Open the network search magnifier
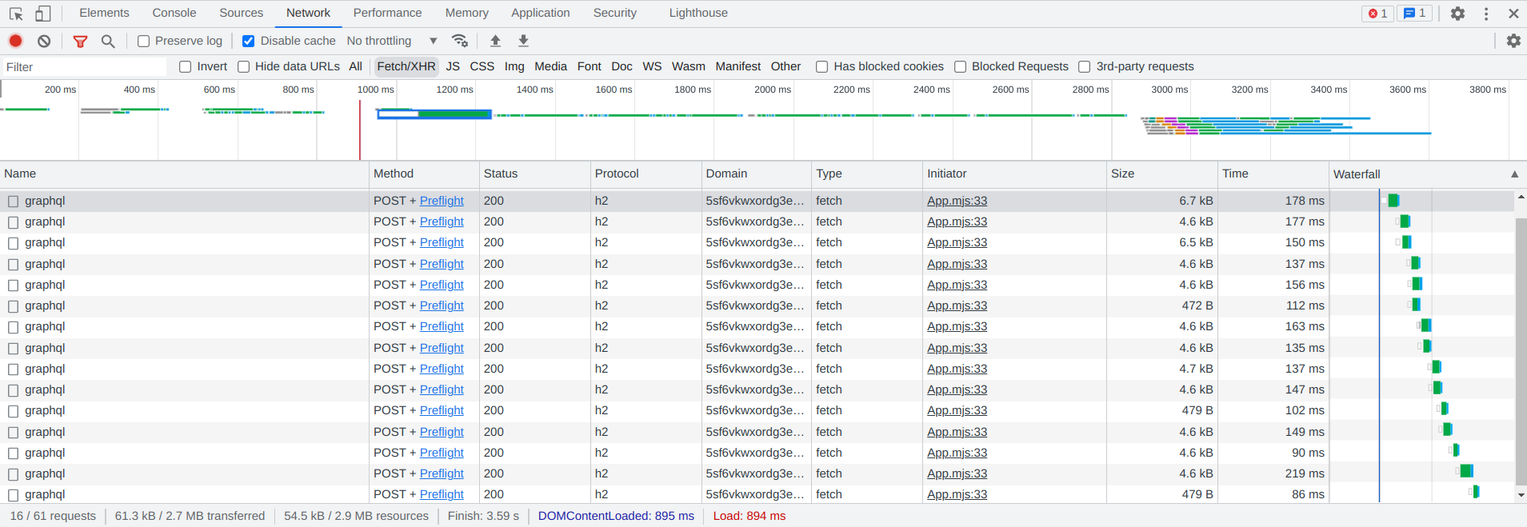 (x=108, y=41)
